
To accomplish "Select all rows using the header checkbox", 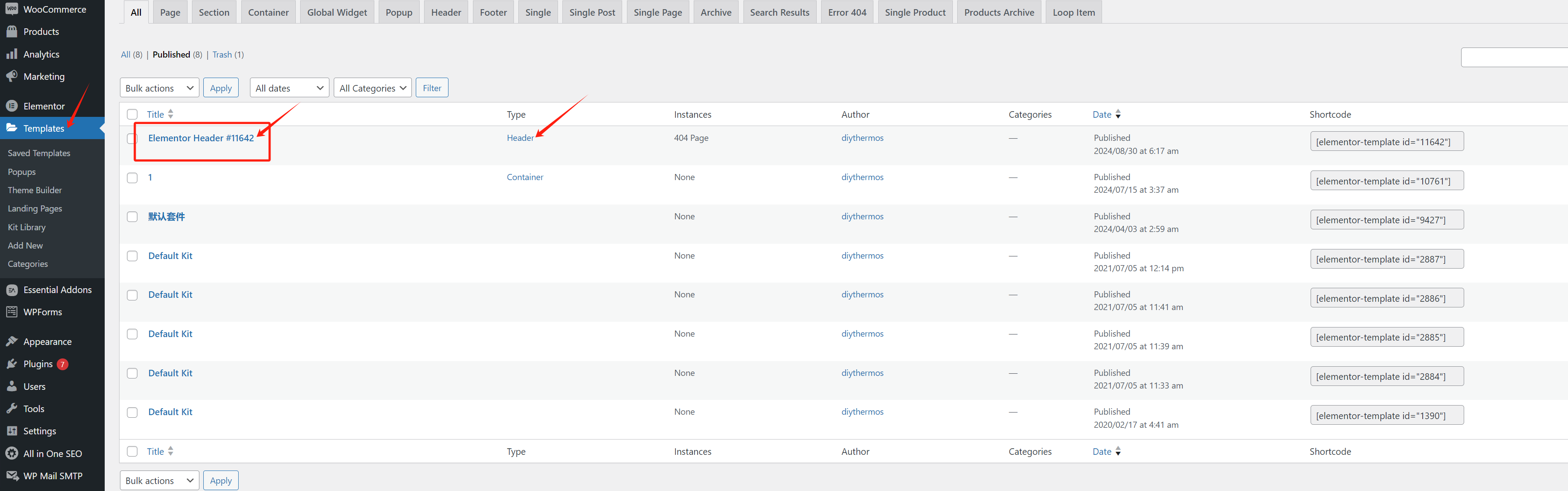I will coord(132,114).
